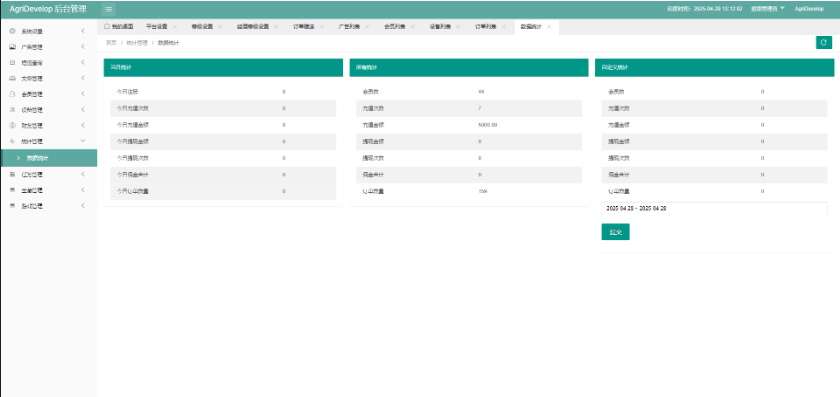Click the order count value 158
The width and height of the screenshot is (840, 397).
coord(483,191)
